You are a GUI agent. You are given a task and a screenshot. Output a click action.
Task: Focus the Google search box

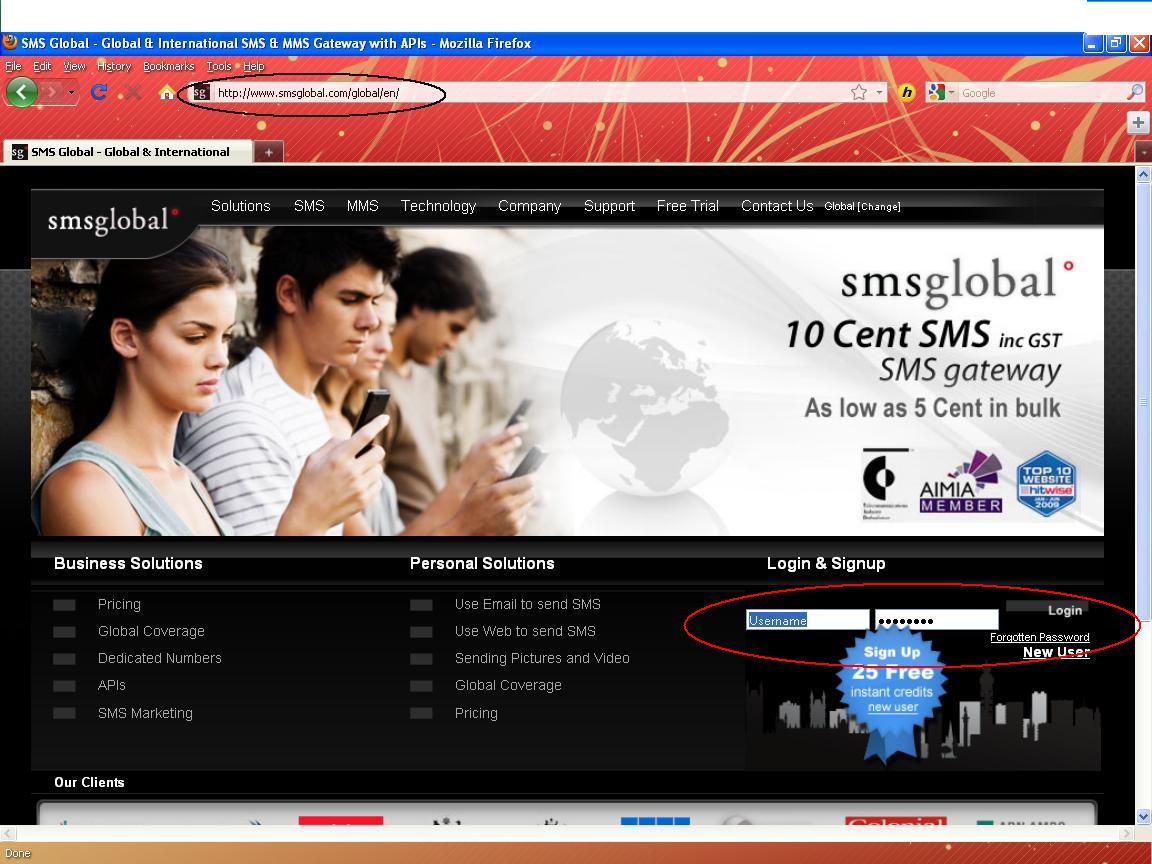1042,93
